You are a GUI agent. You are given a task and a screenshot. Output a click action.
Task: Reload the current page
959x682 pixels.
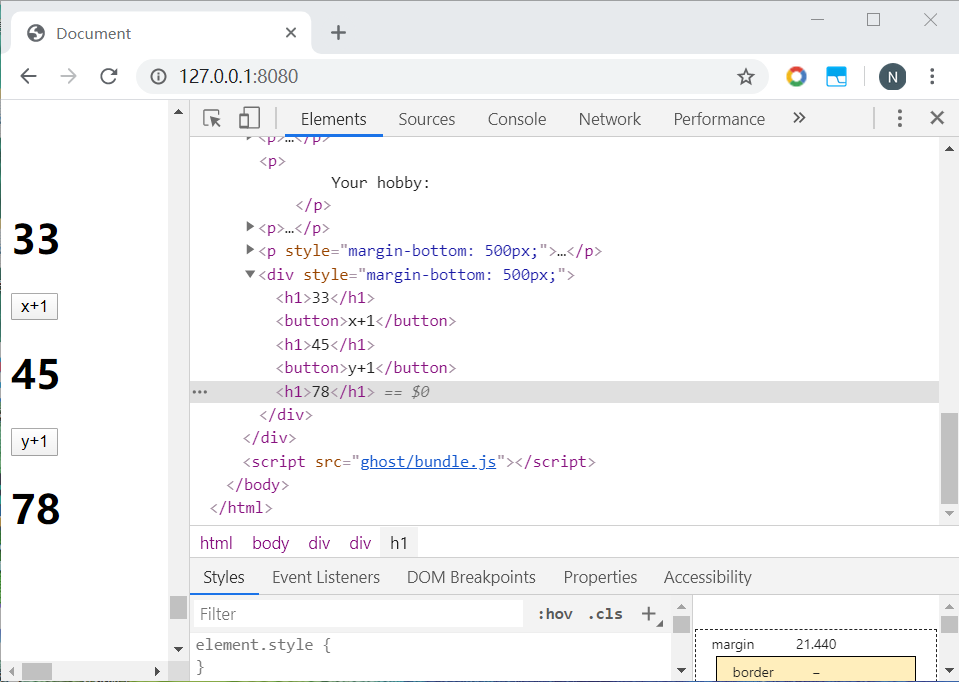(x=109, y=76)
